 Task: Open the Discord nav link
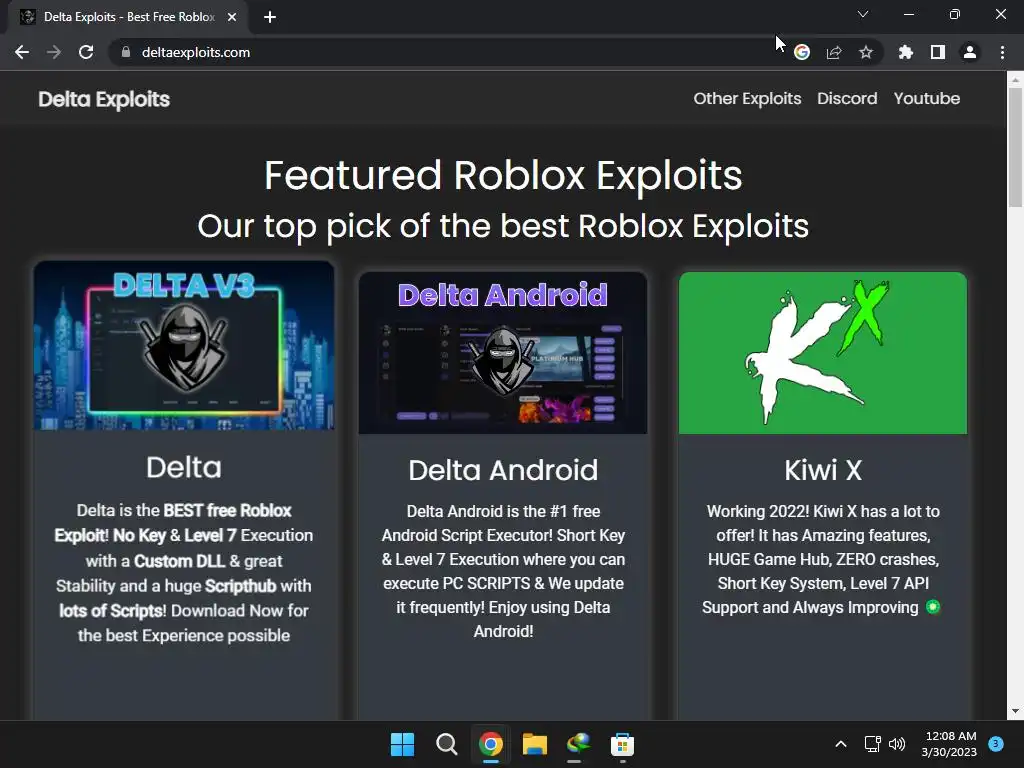click(847, 99)
